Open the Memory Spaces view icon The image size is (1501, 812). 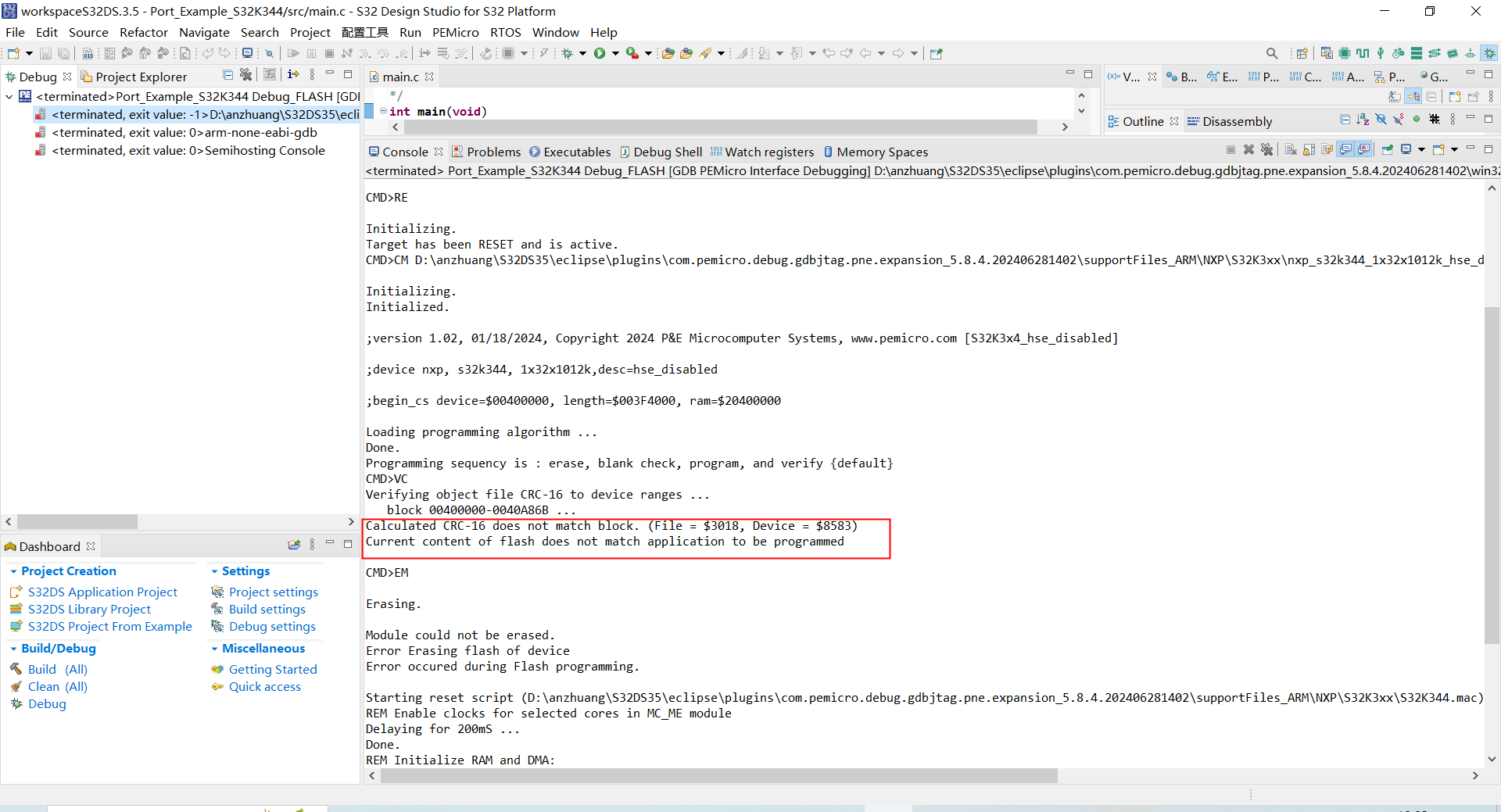(x=829, y=152)
